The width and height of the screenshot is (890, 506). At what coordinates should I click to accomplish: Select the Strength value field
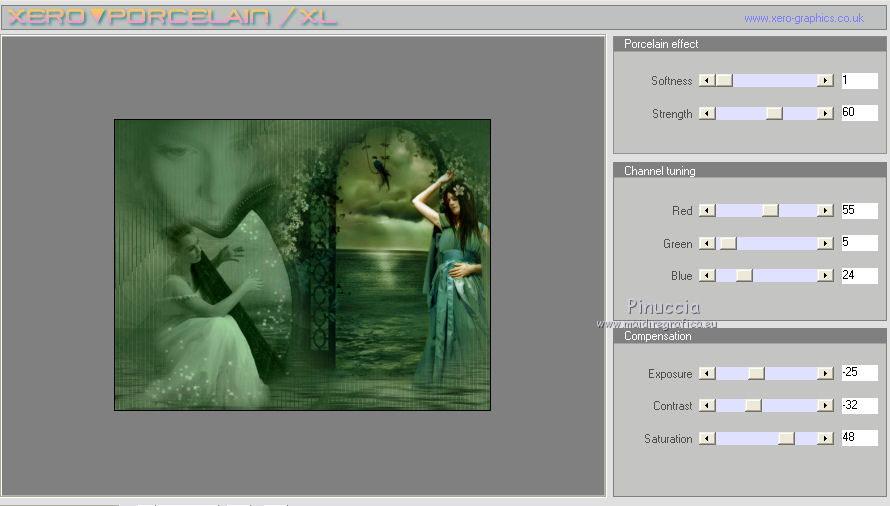[x=859, y=113]
